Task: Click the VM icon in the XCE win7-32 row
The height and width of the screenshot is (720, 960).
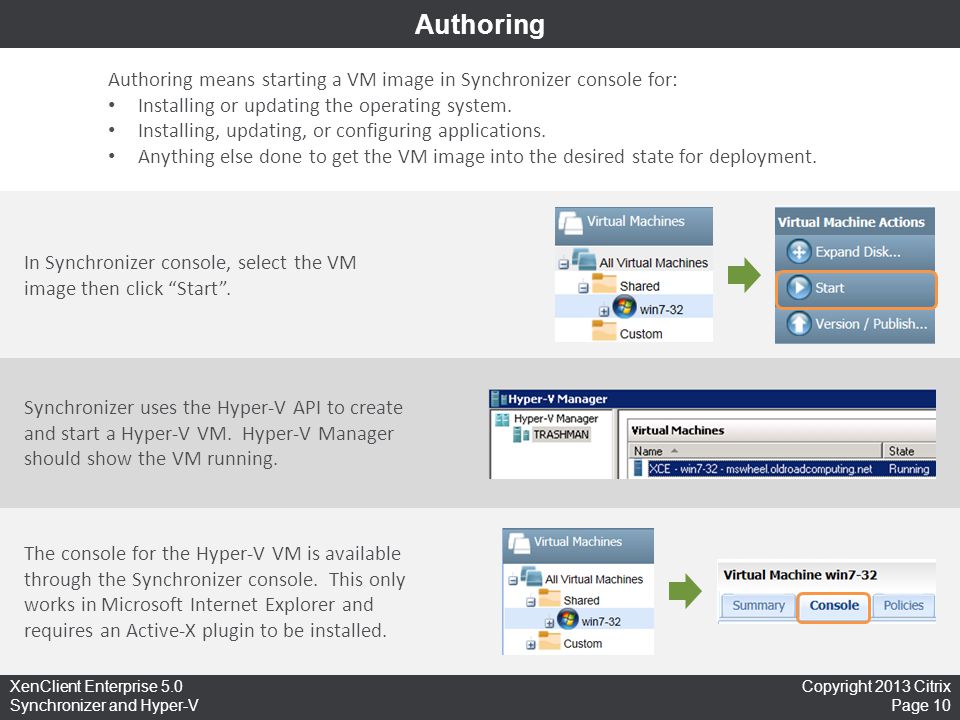Action: [638, 469]
